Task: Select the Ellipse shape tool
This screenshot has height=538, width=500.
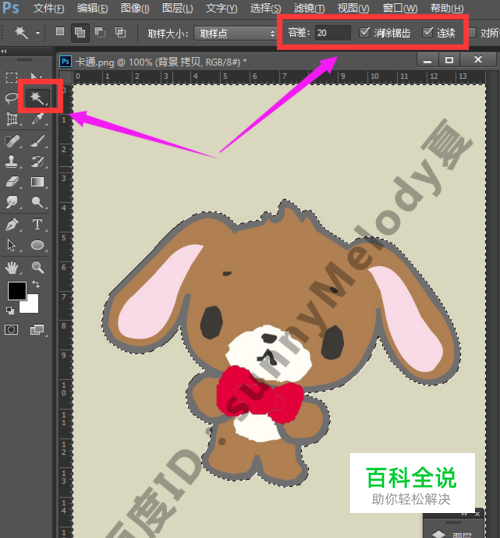Action: coord(38,245)
